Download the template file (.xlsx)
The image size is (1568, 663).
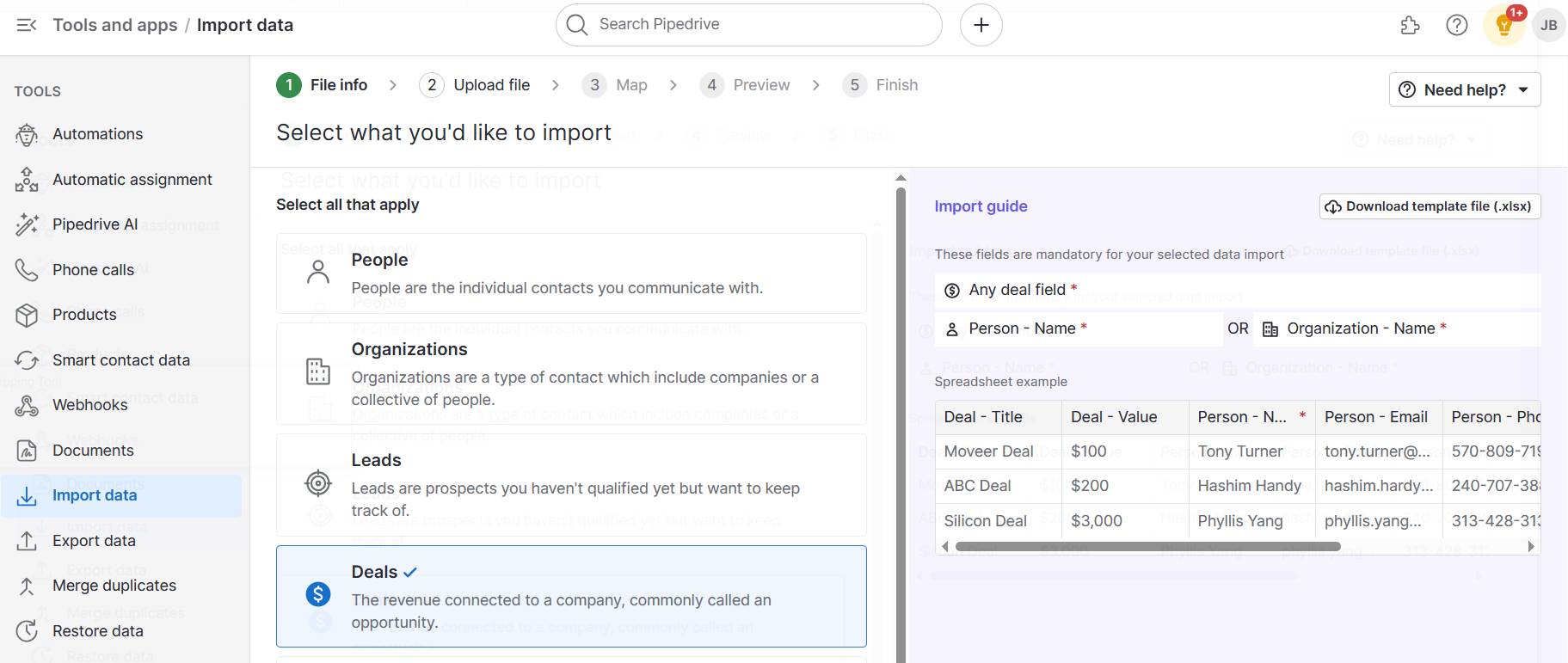point(1430,206)
